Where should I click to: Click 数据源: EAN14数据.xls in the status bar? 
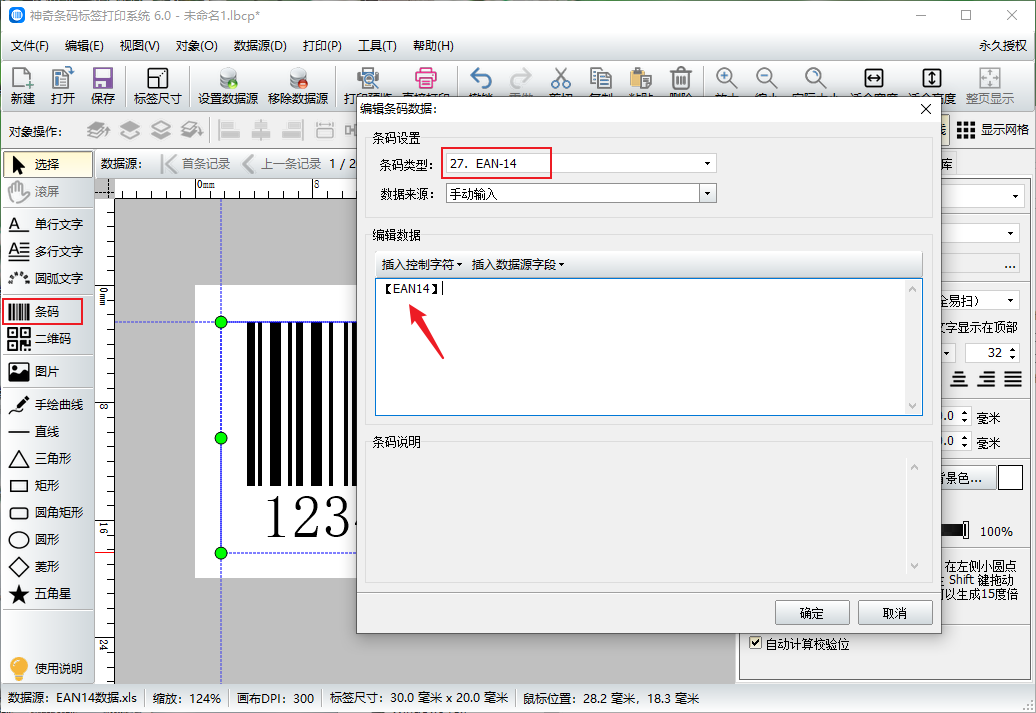(73, 698)
